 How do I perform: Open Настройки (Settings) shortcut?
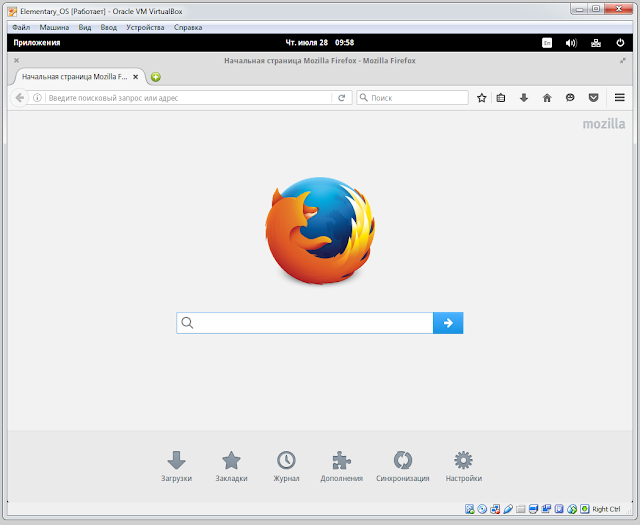pos(464,467)
